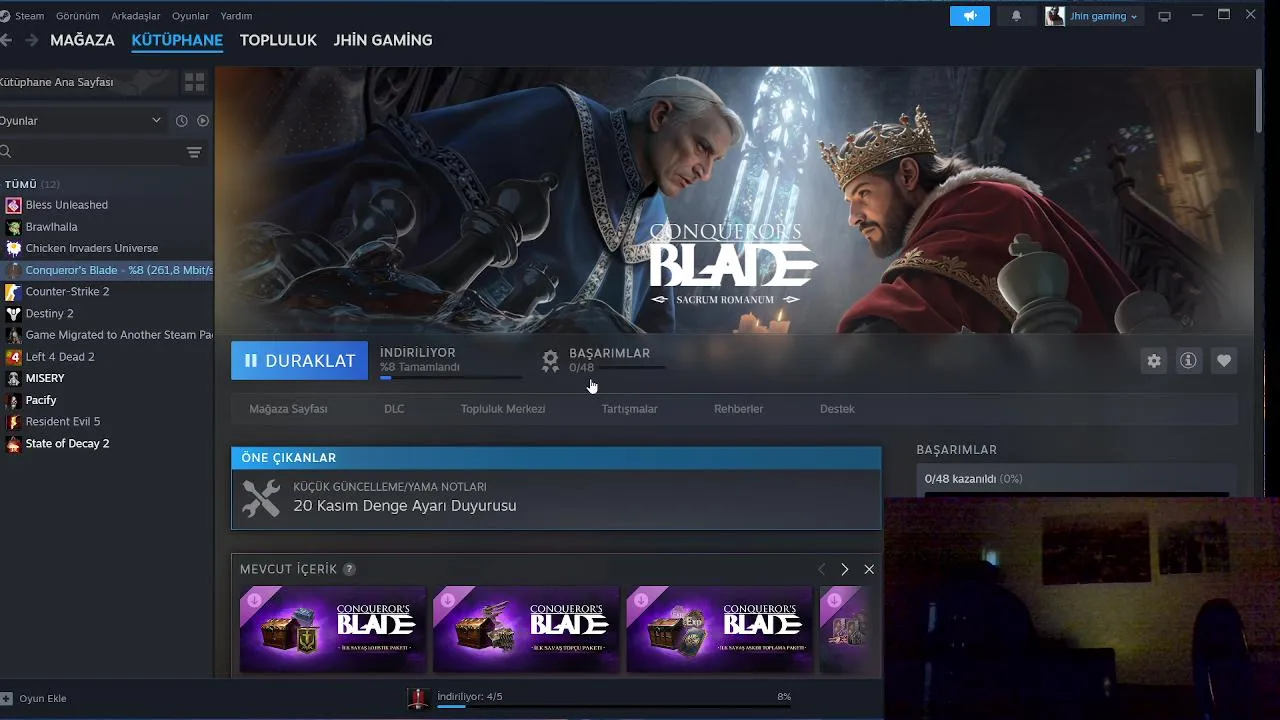Open the Steam menu

[29, 16]
